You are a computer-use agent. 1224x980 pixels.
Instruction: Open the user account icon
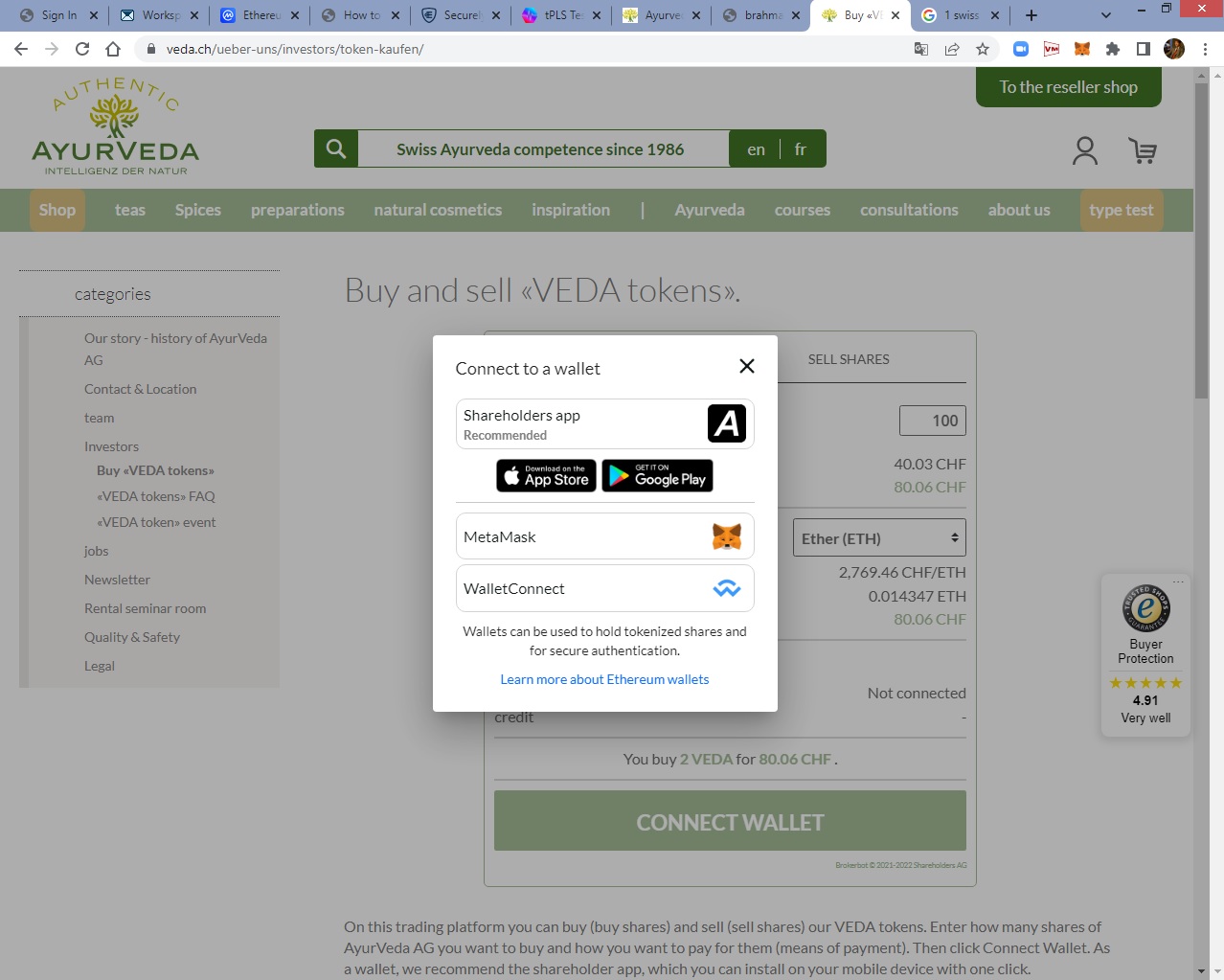[x=1085, y=150]
